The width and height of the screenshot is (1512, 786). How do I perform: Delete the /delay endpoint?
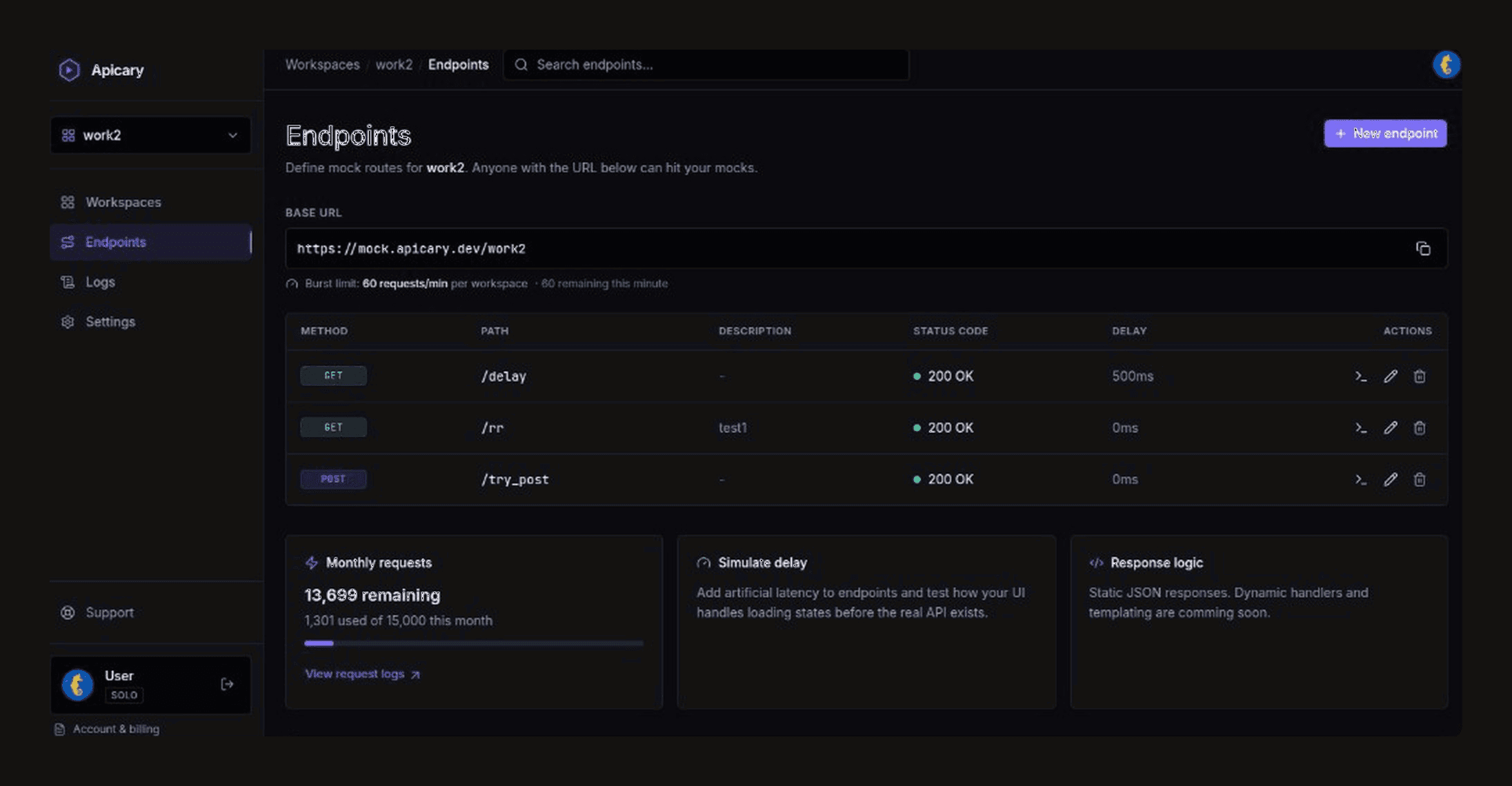click(x=1419, y=376)
